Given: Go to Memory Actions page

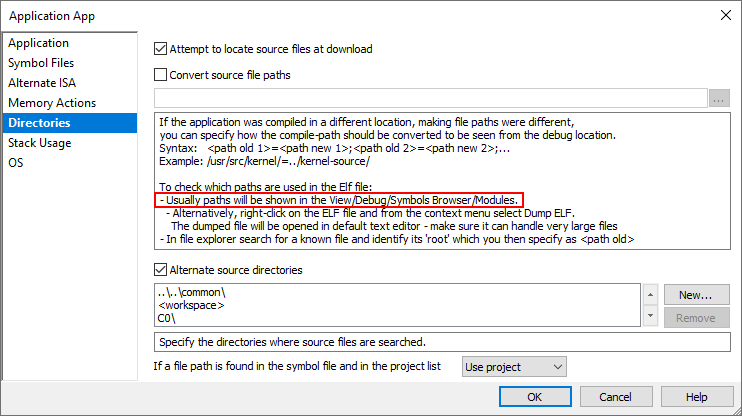Looking at the screenshot, I should tap(52, 103).
